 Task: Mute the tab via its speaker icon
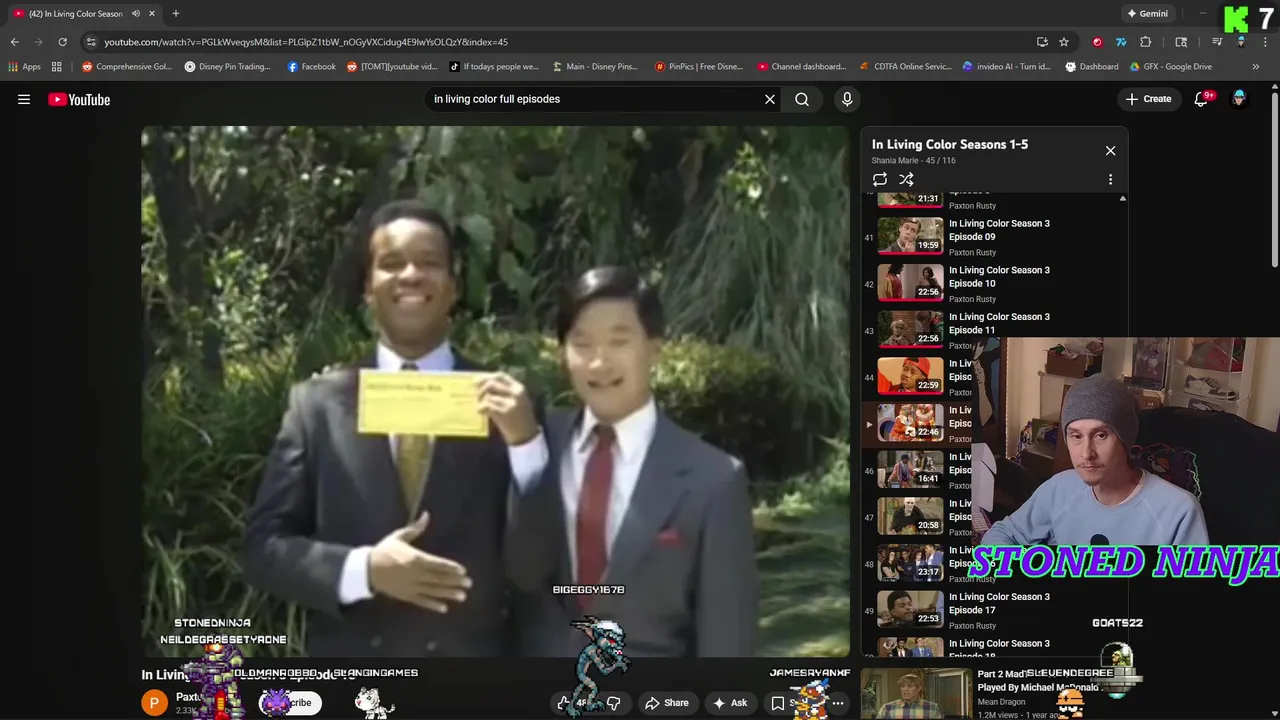click(135, 14)
